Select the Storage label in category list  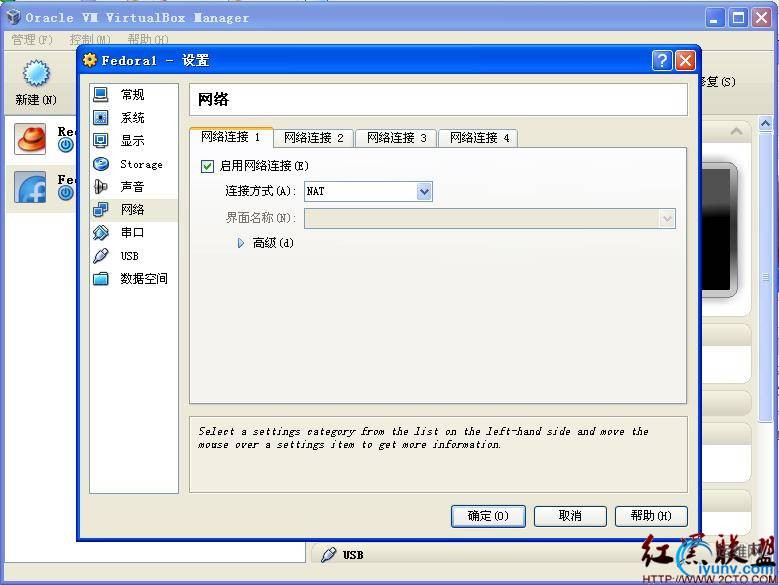pos(141,164)
